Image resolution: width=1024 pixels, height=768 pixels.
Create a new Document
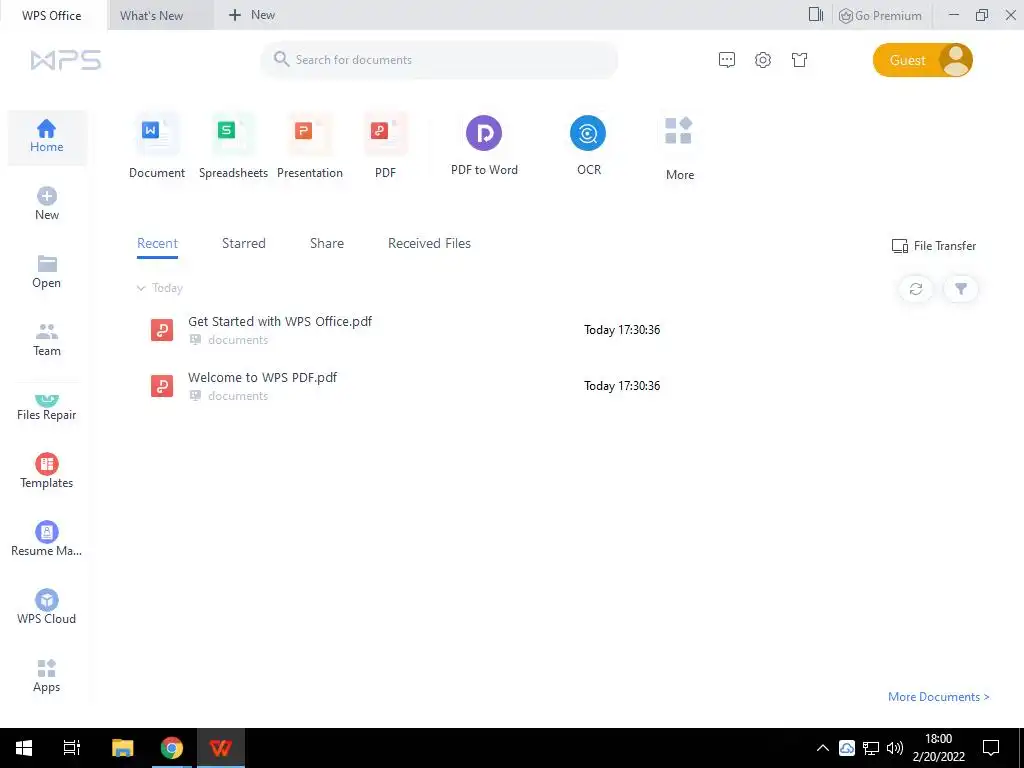click(157, 146)
